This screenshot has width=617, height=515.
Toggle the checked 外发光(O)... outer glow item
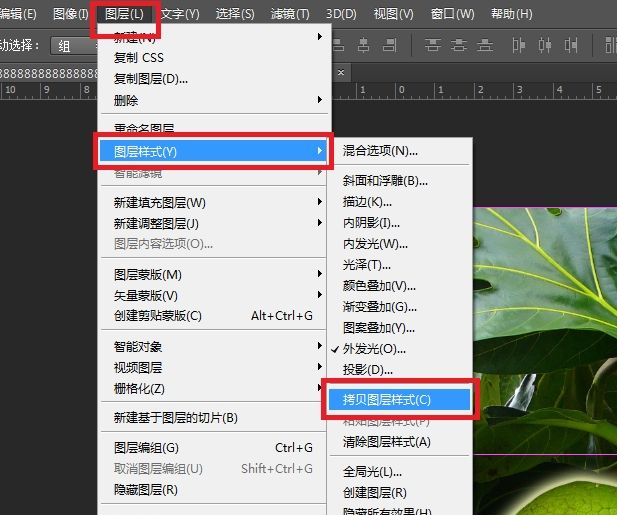tap(374, 349)
